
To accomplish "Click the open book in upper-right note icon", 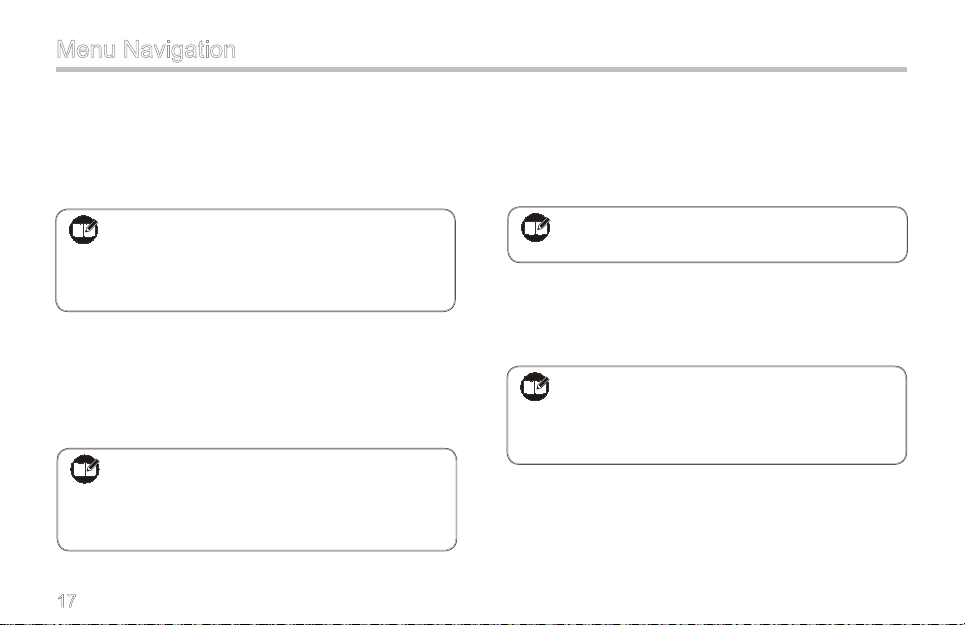I will click(533, 228).
